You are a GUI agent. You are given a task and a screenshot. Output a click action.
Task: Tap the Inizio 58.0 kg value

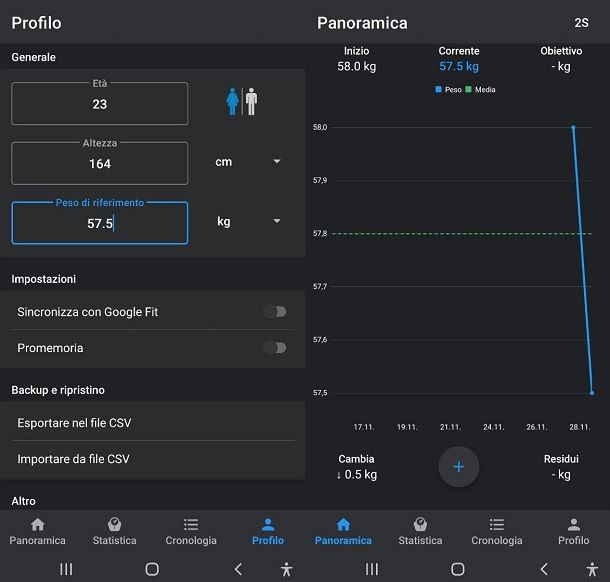pyautogui.click(x=356, y=67)
